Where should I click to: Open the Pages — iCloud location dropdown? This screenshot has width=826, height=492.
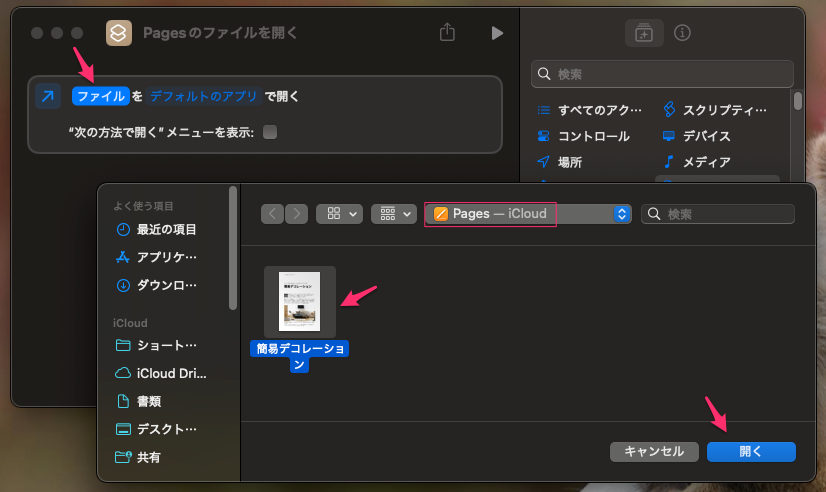pos(528,214)
